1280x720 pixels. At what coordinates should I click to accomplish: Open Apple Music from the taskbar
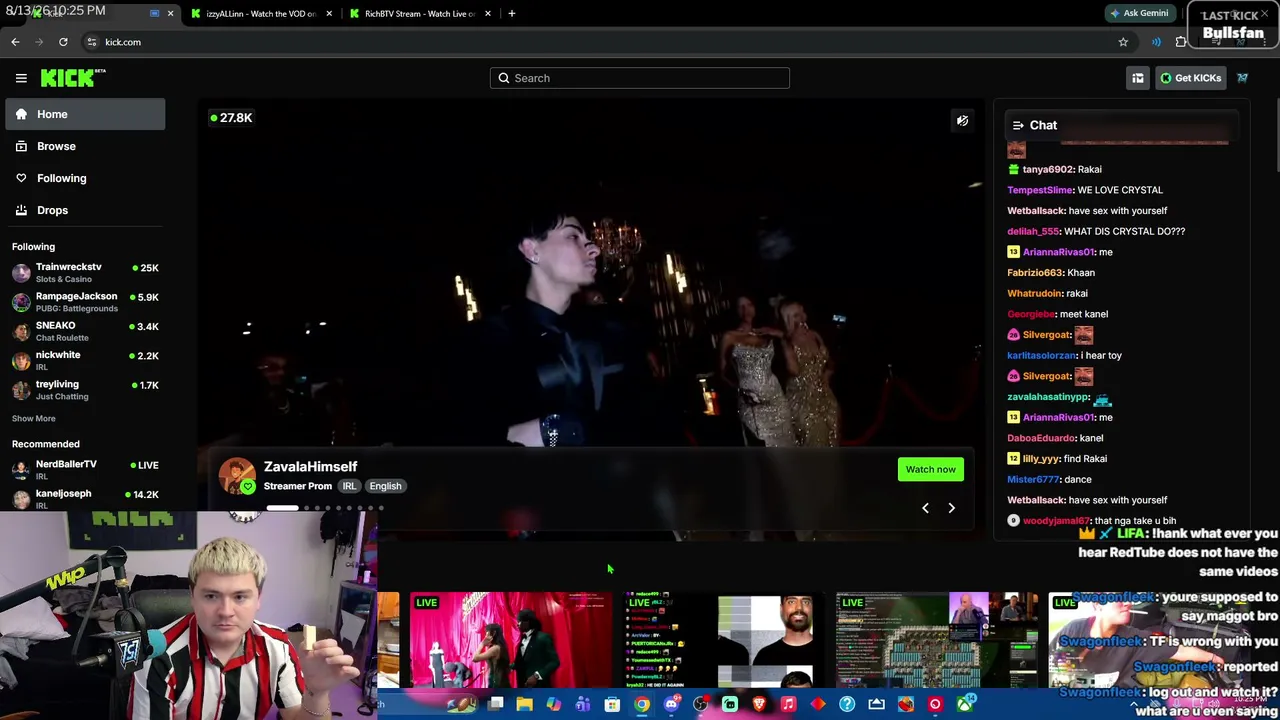pyautogui.click(x=788, y=705)
